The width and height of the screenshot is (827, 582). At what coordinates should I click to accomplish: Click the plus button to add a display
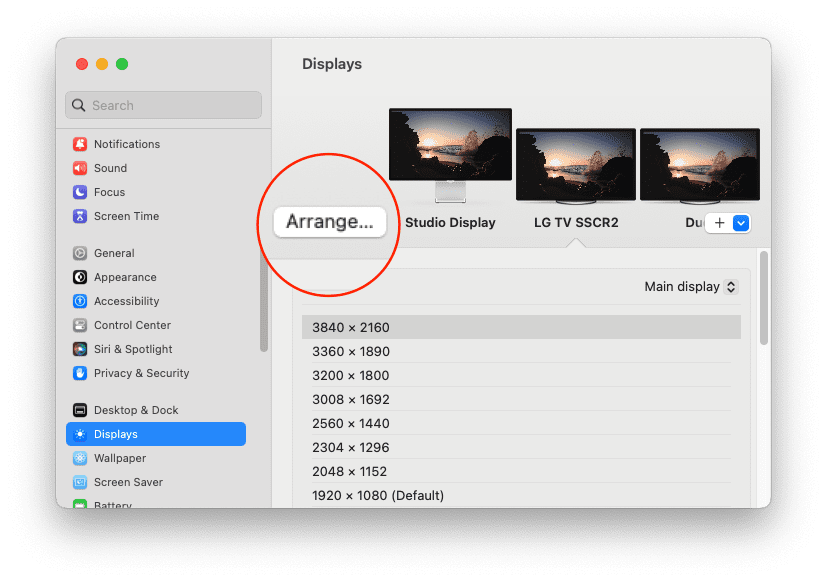tap(720, 223)
